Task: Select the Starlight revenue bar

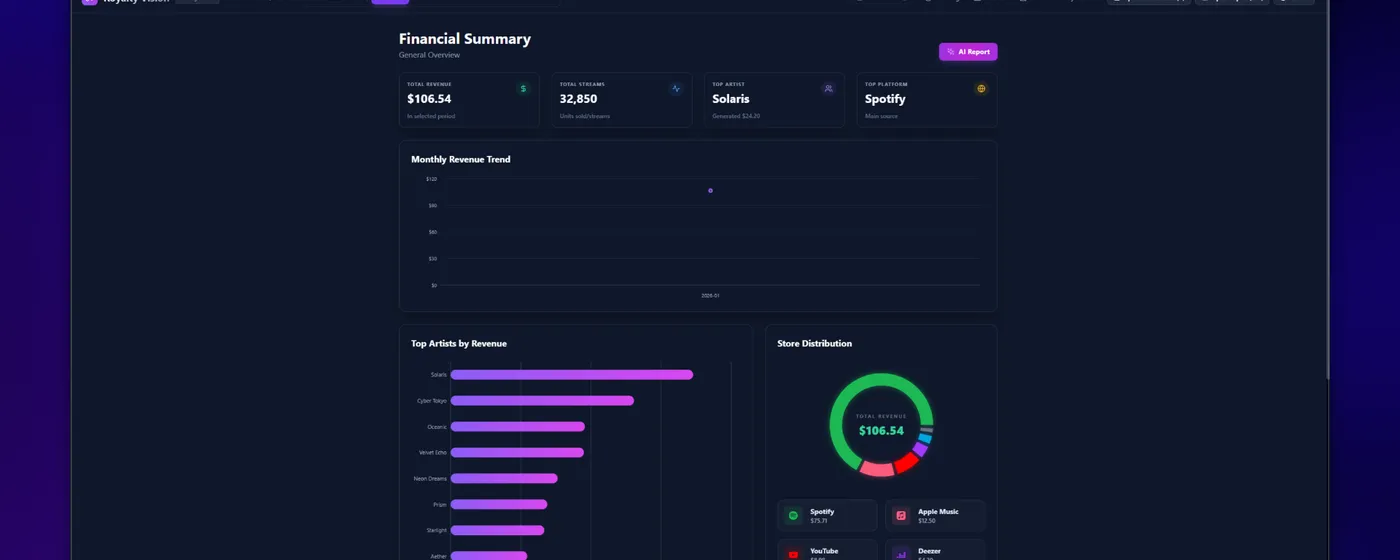Action: (x=497, y=531)
